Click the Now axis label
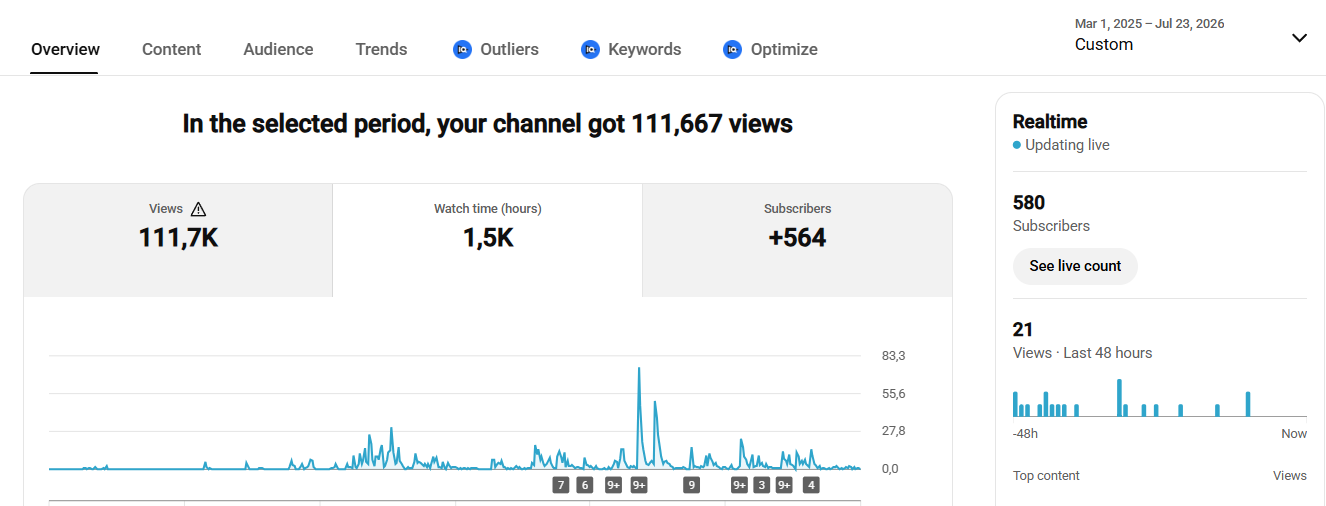This screenshot has width=1326, height=506. 1294,434
